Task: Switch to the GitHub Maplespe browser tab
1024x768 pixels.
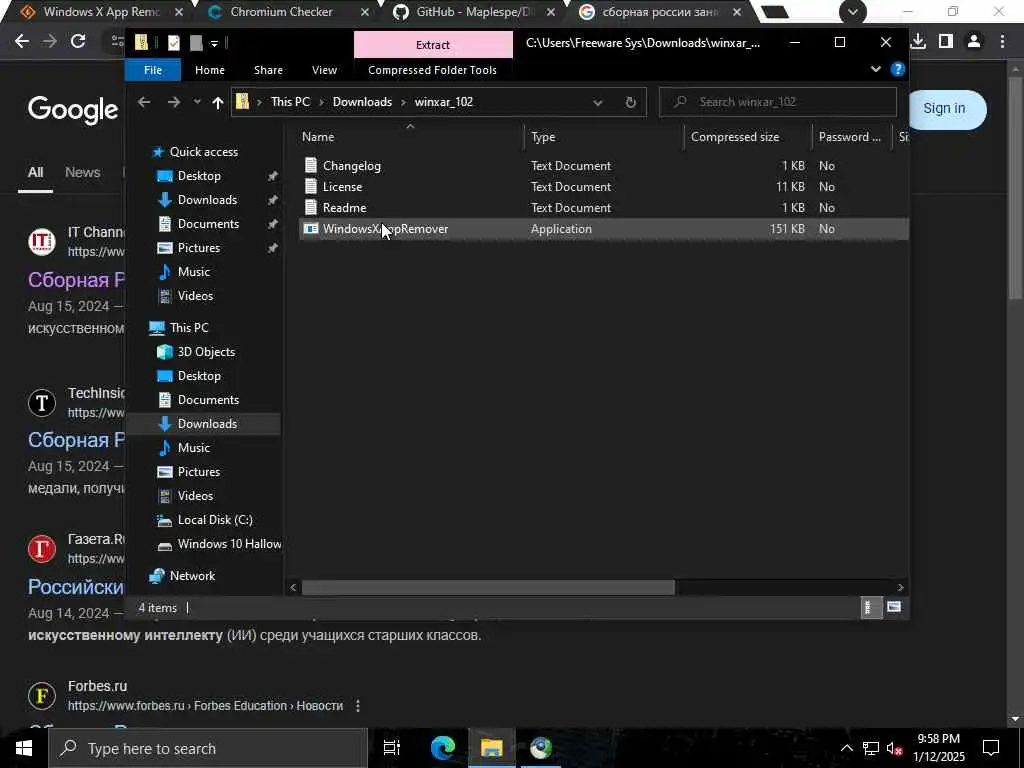Action: 475,12
